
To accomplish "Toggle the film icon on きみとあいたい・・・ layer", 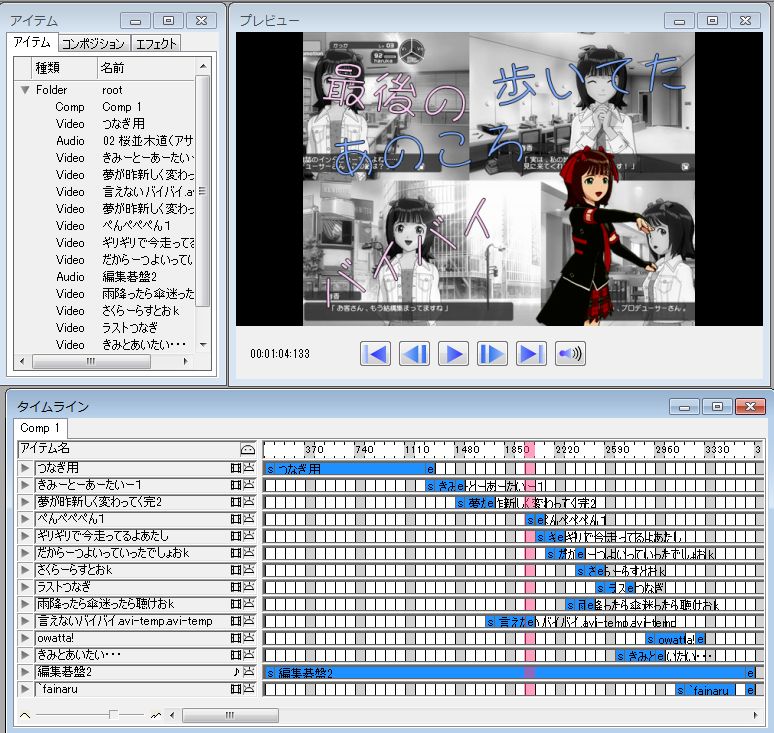I will pos(236,655).
